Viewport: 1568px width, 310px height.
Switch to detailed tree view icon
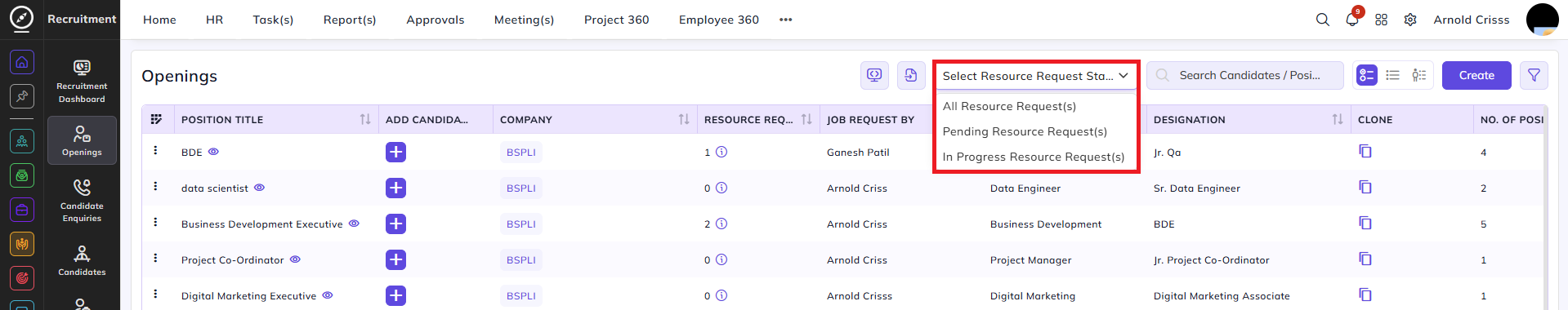click(x=1419, y=75)
